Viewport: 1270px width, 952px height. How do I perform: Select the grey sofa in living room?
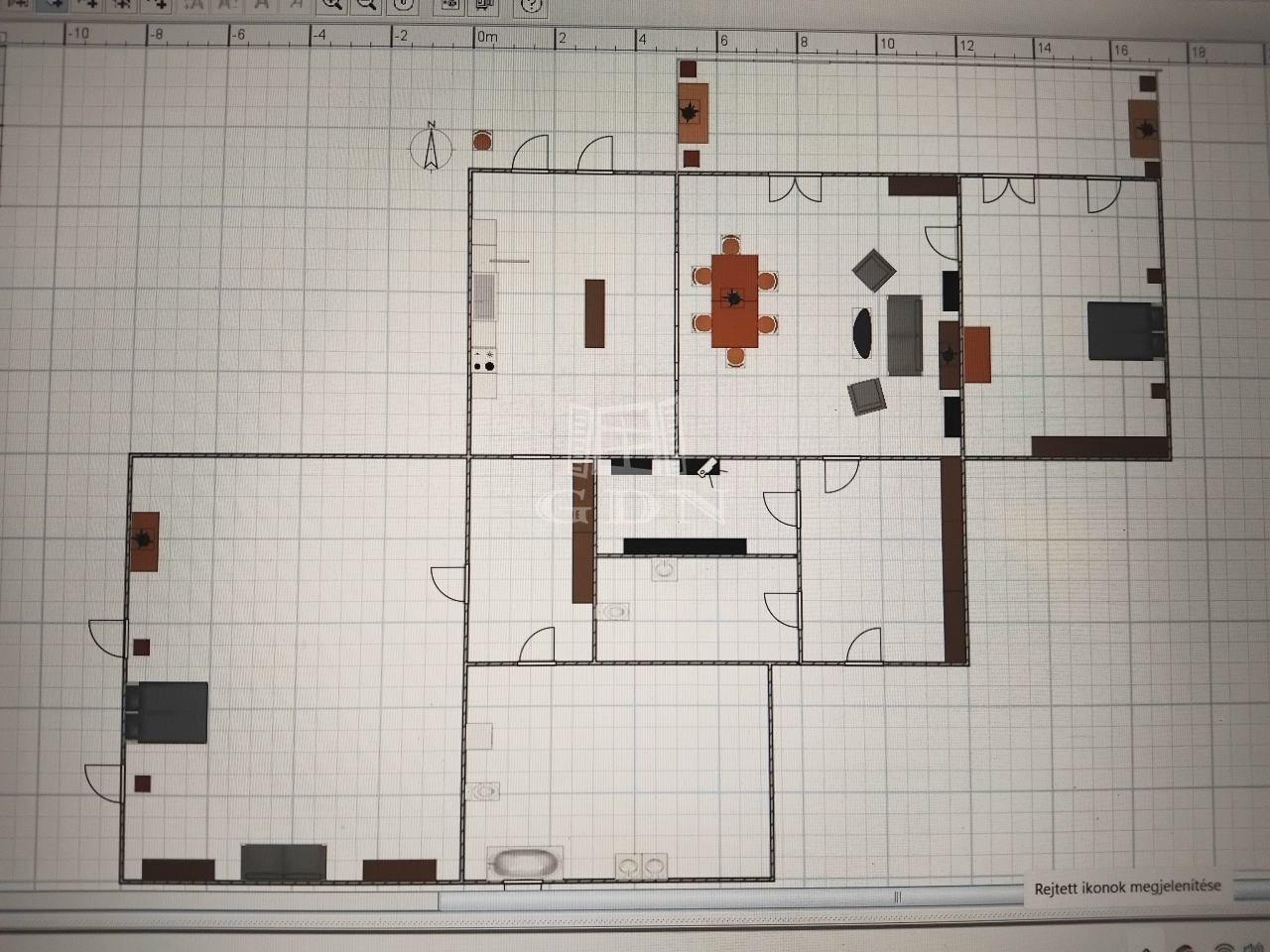click(904, 335)
